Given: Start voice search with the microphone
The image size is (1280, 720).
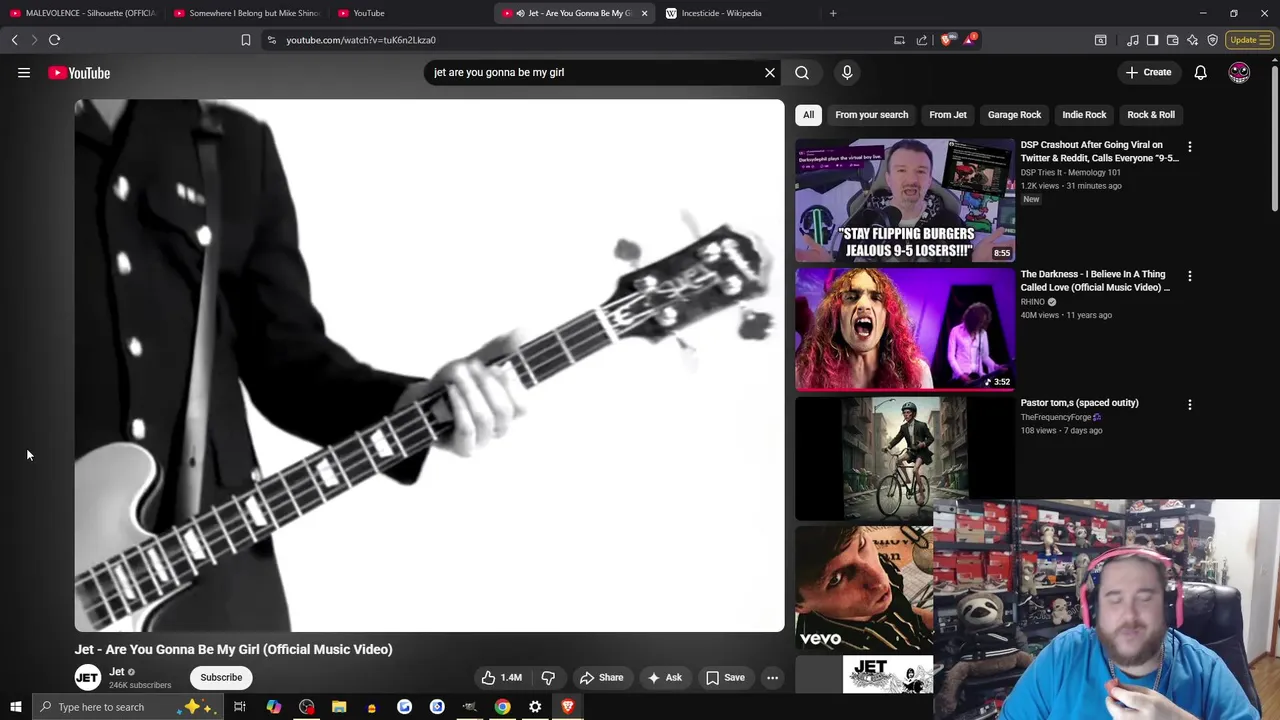Looking at the screenshot, I should [x=847, y=72].
